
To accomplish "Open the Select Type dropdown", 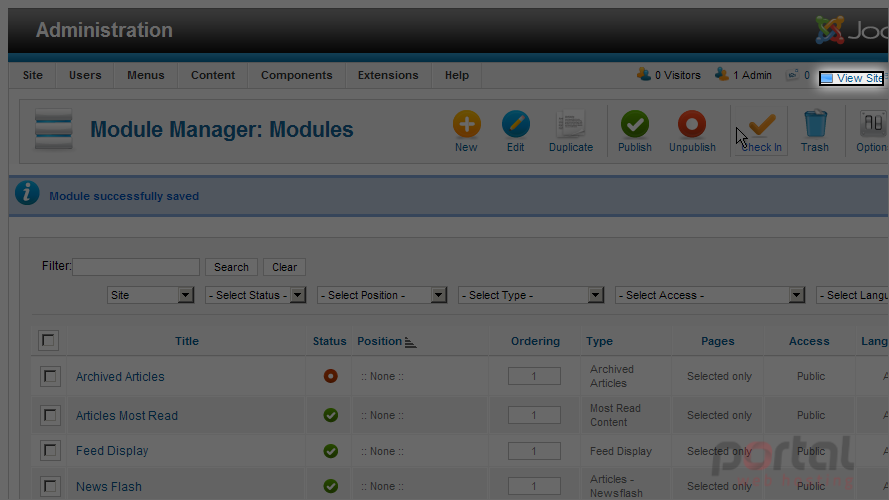I will click(x=531, y=295).
